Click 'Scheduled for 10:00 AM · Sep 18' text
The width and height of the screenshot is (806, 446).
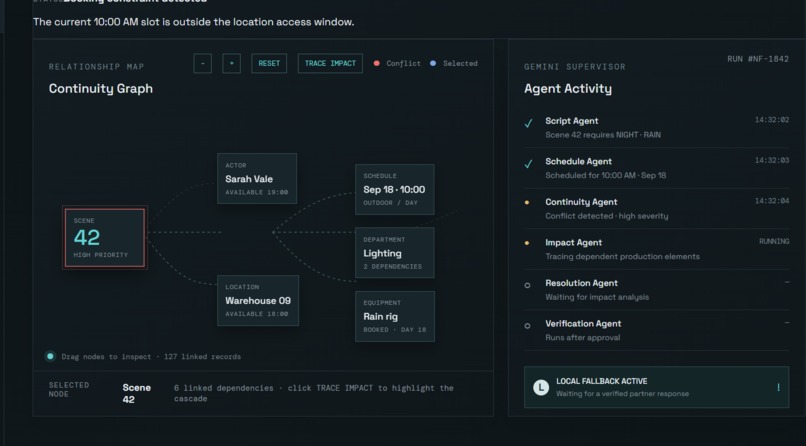tap(606, 176)
